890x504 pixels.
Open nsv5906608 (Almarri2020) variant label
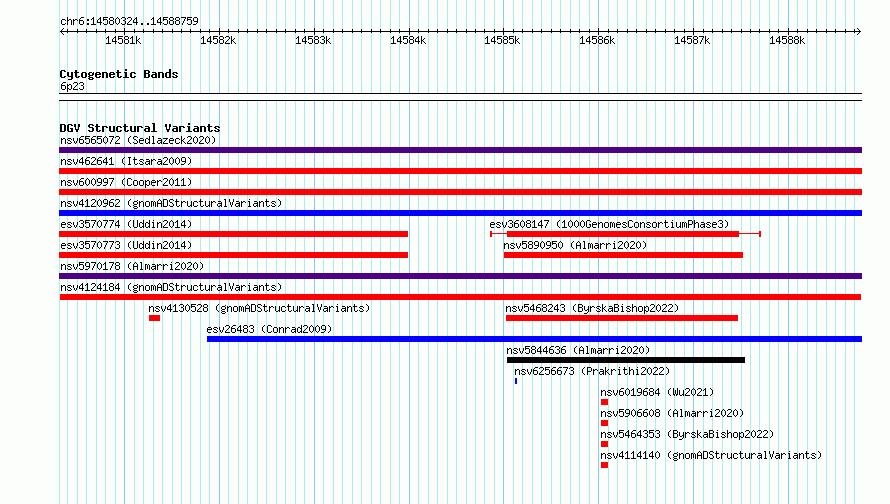[672, 413]
